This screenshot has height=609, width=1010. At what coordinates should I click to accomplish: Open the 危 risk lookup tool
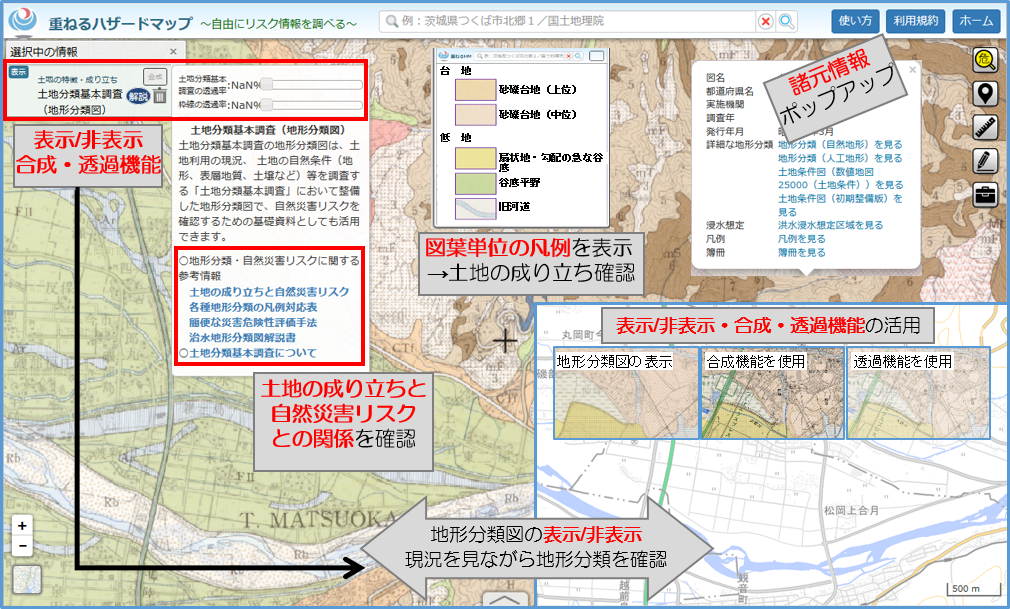click(x=985, y=60)
